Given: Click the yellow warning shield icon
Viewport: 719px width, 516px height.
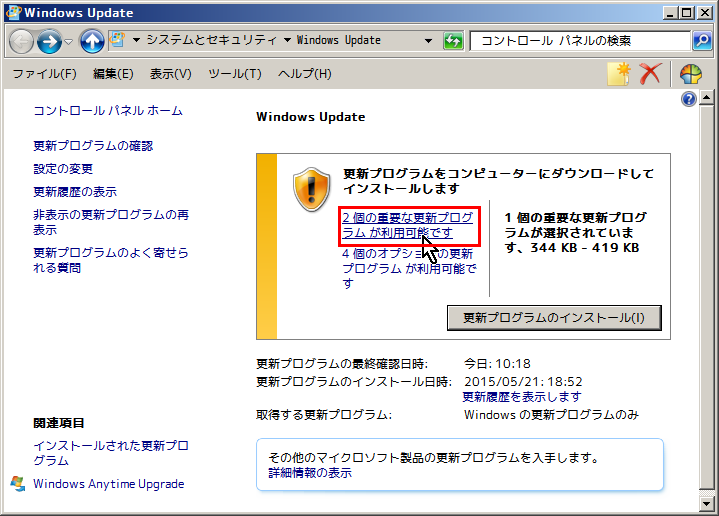Looking at the screenshot, I should (x=312, y=189).
